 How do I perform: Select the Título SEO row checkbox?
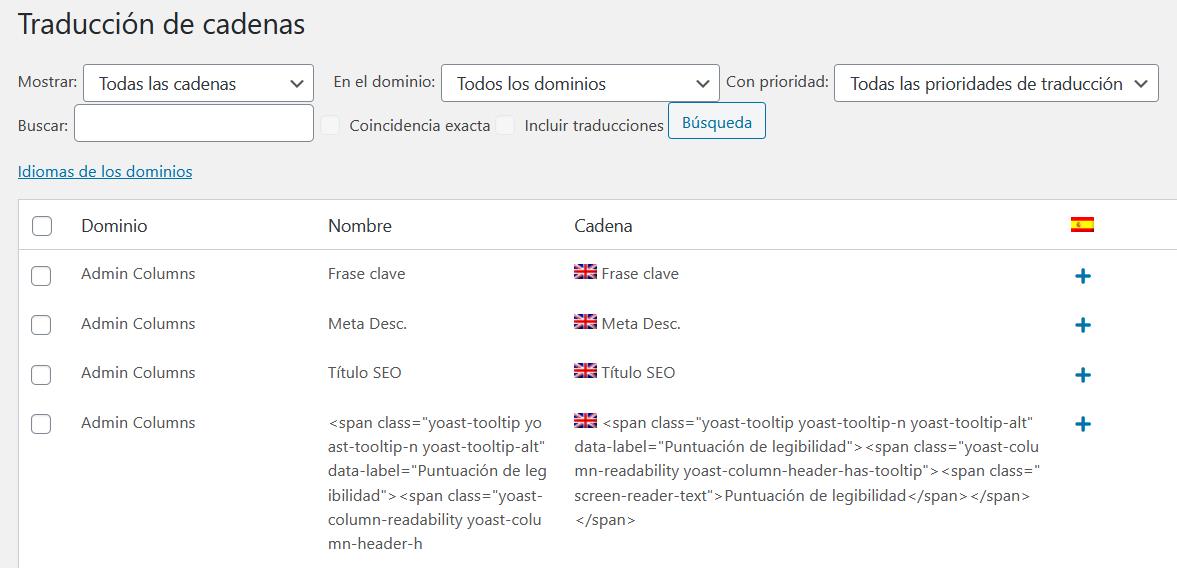41,374
